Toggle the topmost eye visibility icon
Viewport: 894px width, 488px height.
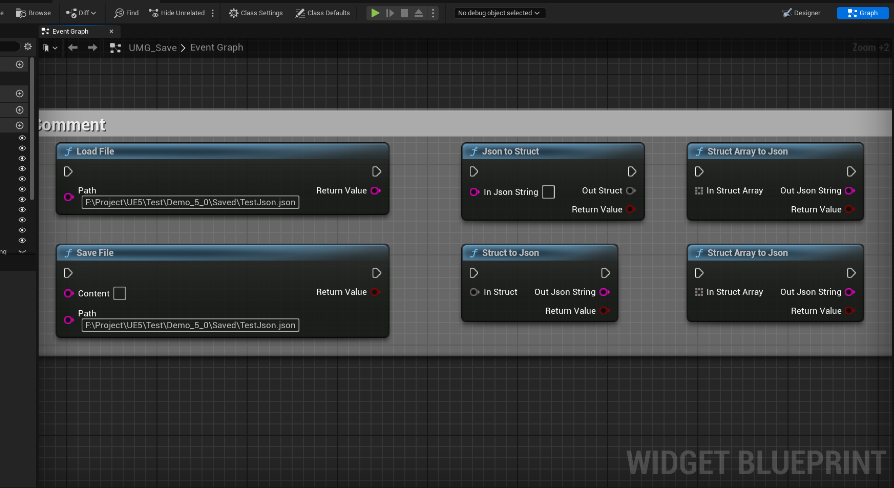click(x=22, y=140)
